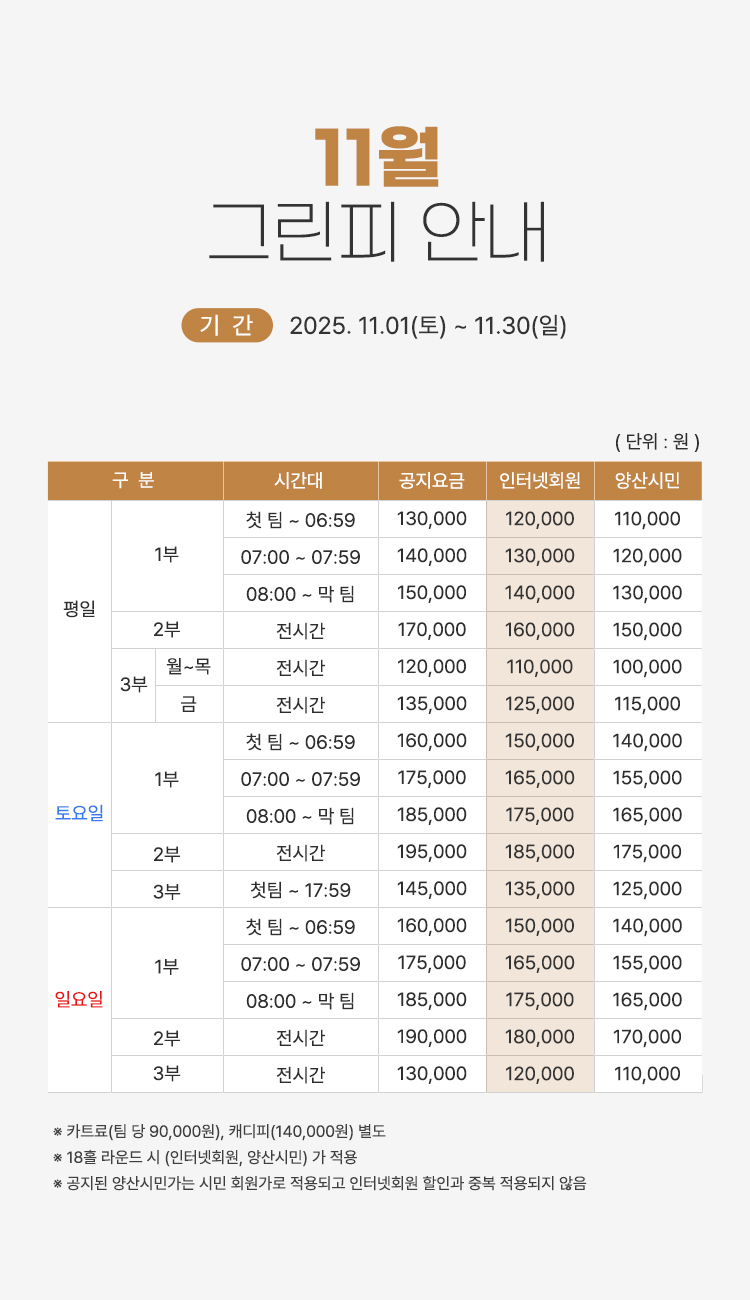
Task: Click the 195,000 price cell
Action: 432,852
